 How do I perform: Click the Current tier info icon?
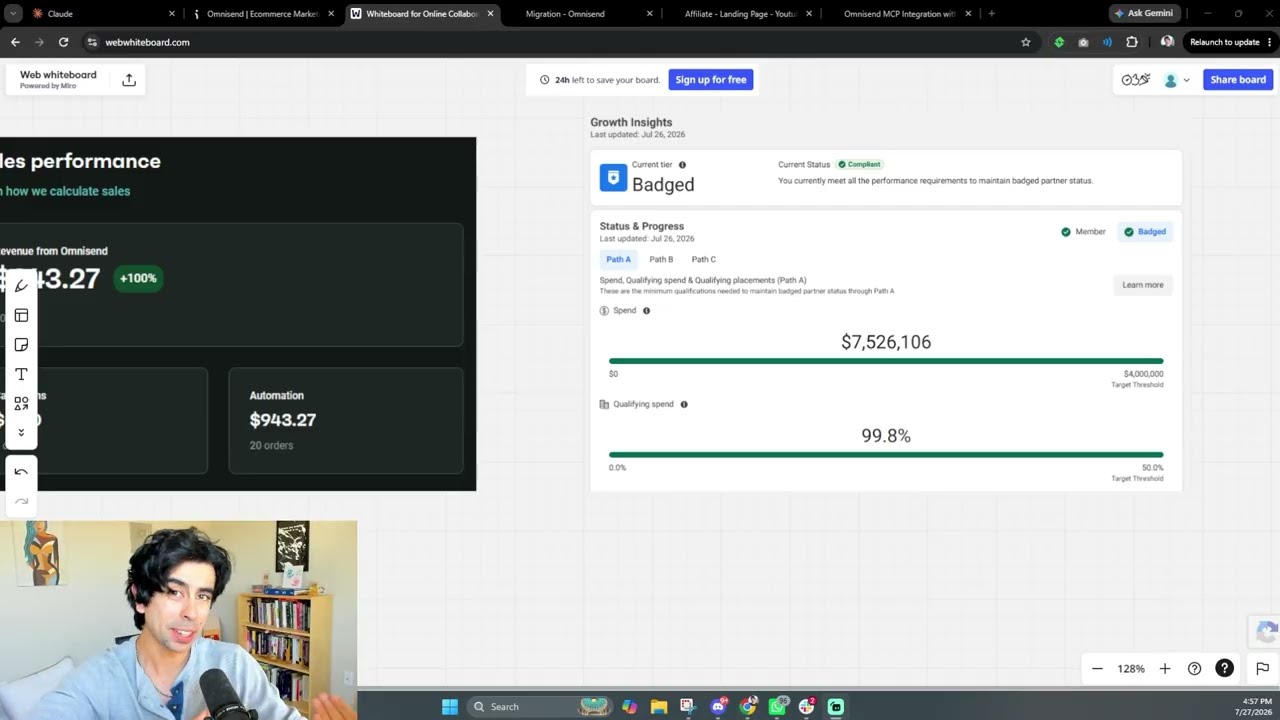(682, 165)
